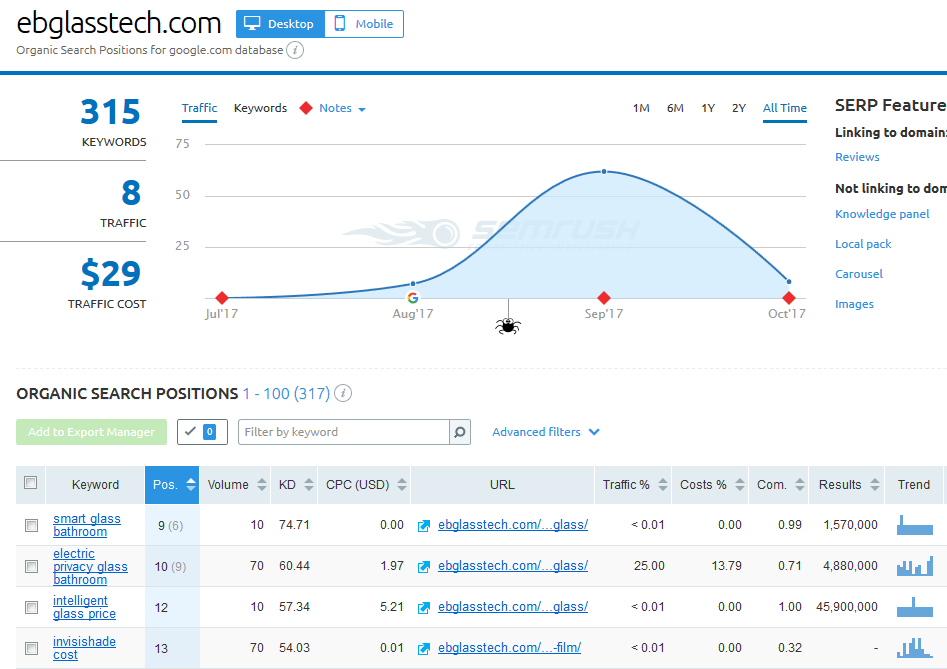
Task: Check the box for electric privacy glass bathroom row
Action: (x=31, y=566)
